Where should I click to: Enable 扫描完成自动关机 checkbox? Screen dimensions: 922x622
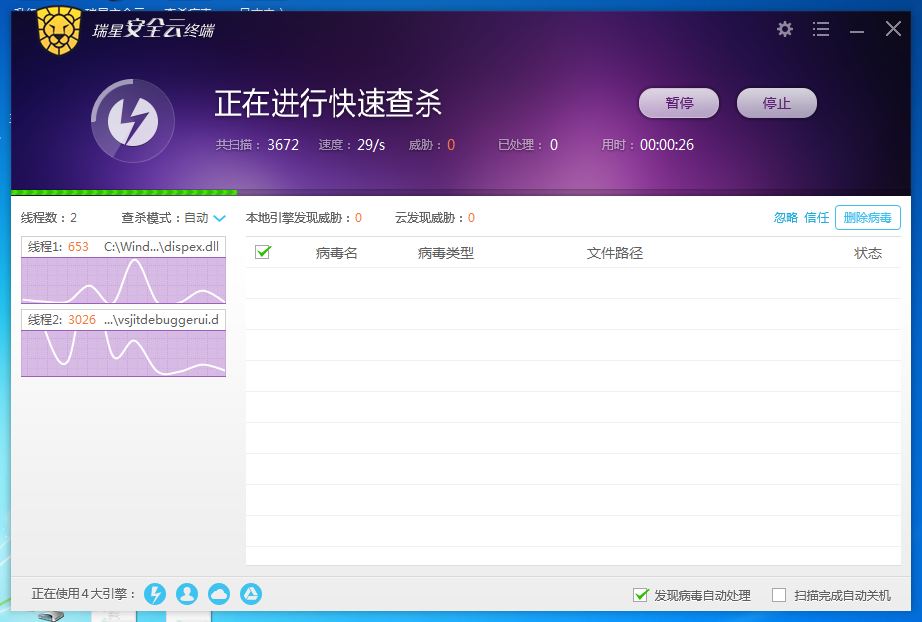[779, 595]
